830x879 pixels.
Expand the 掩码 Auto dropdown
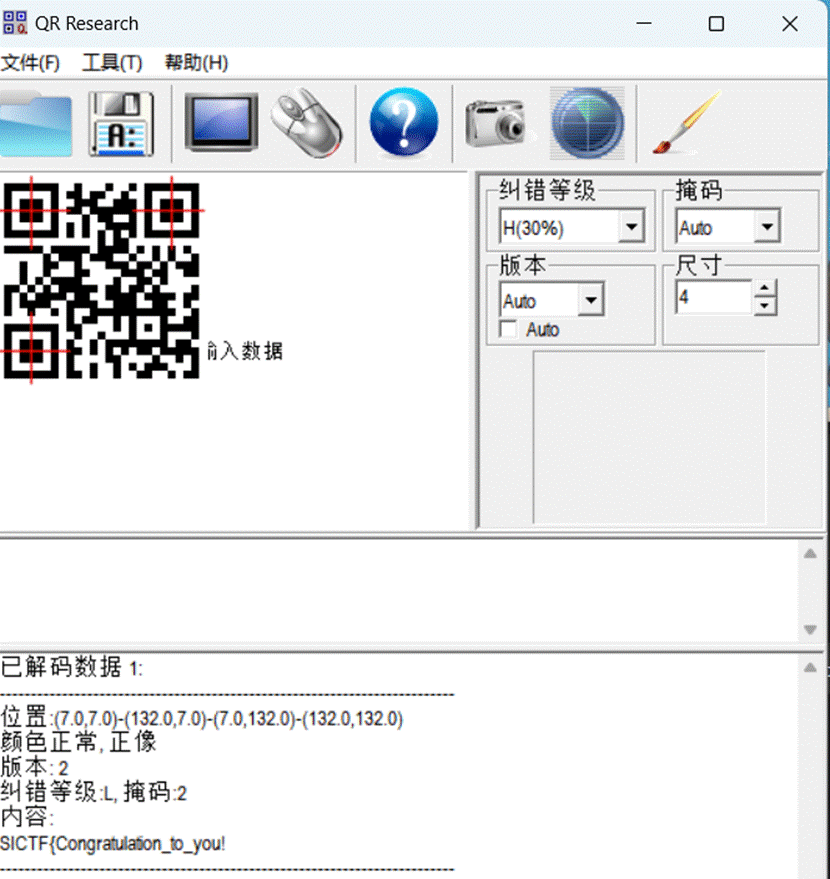click(767, 227)
